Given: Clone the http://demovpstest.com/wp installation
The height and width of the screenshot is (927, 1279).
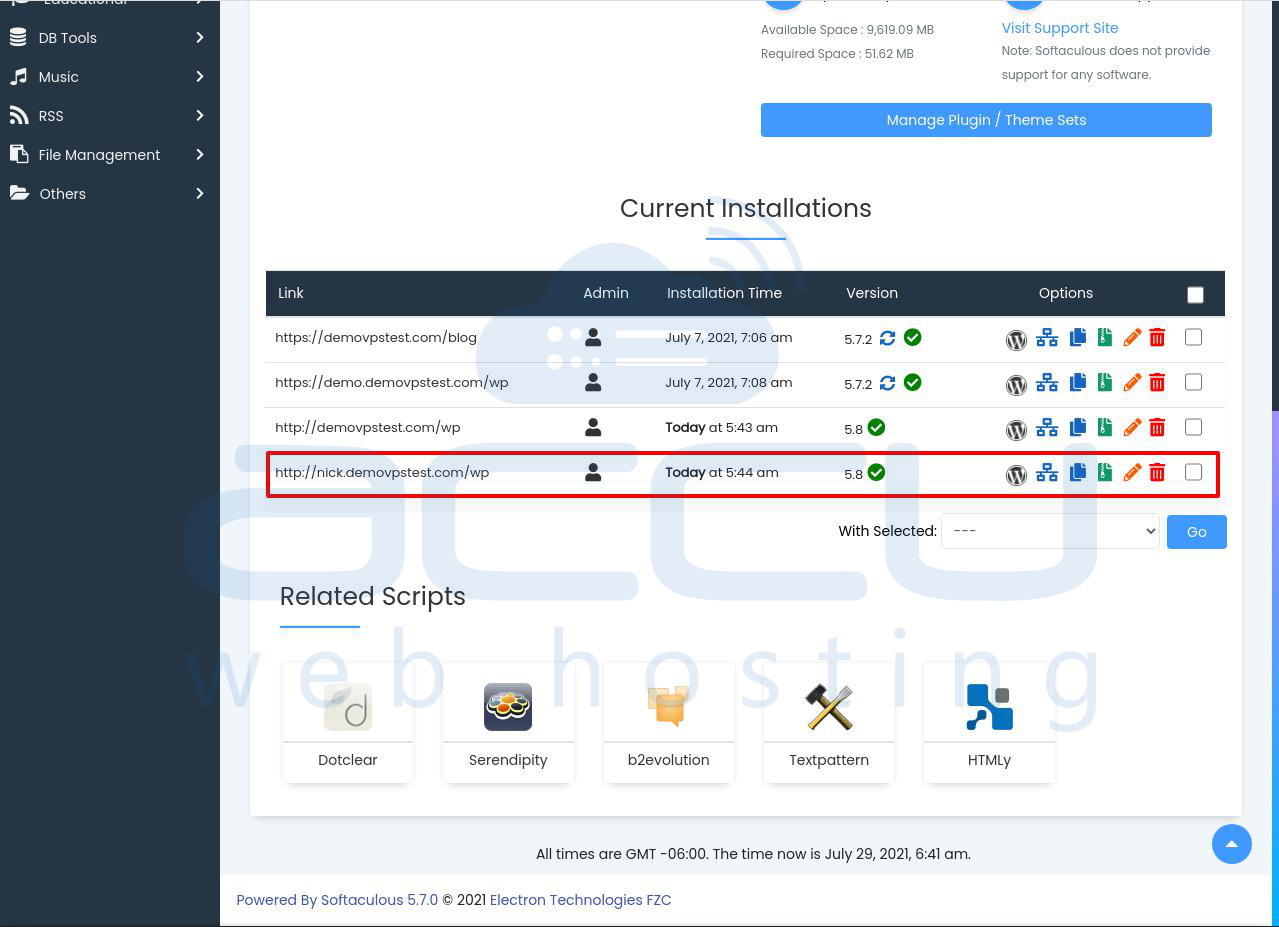Looking at the screenshot, I should click(x=1077, y=428).
